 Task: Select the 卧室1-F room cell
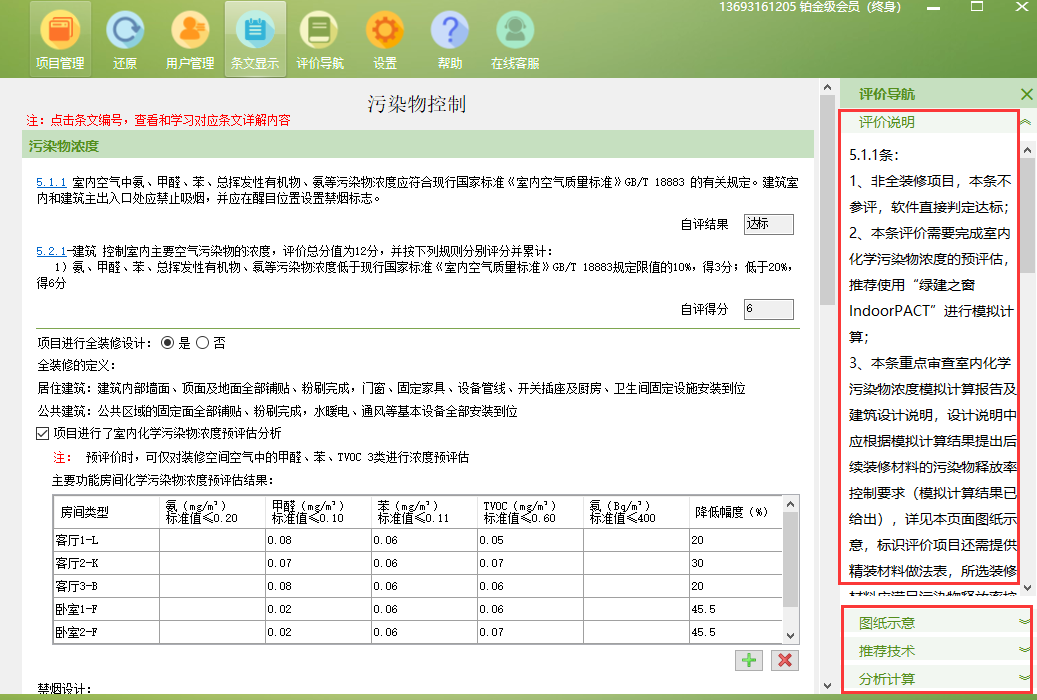[106, 609]
